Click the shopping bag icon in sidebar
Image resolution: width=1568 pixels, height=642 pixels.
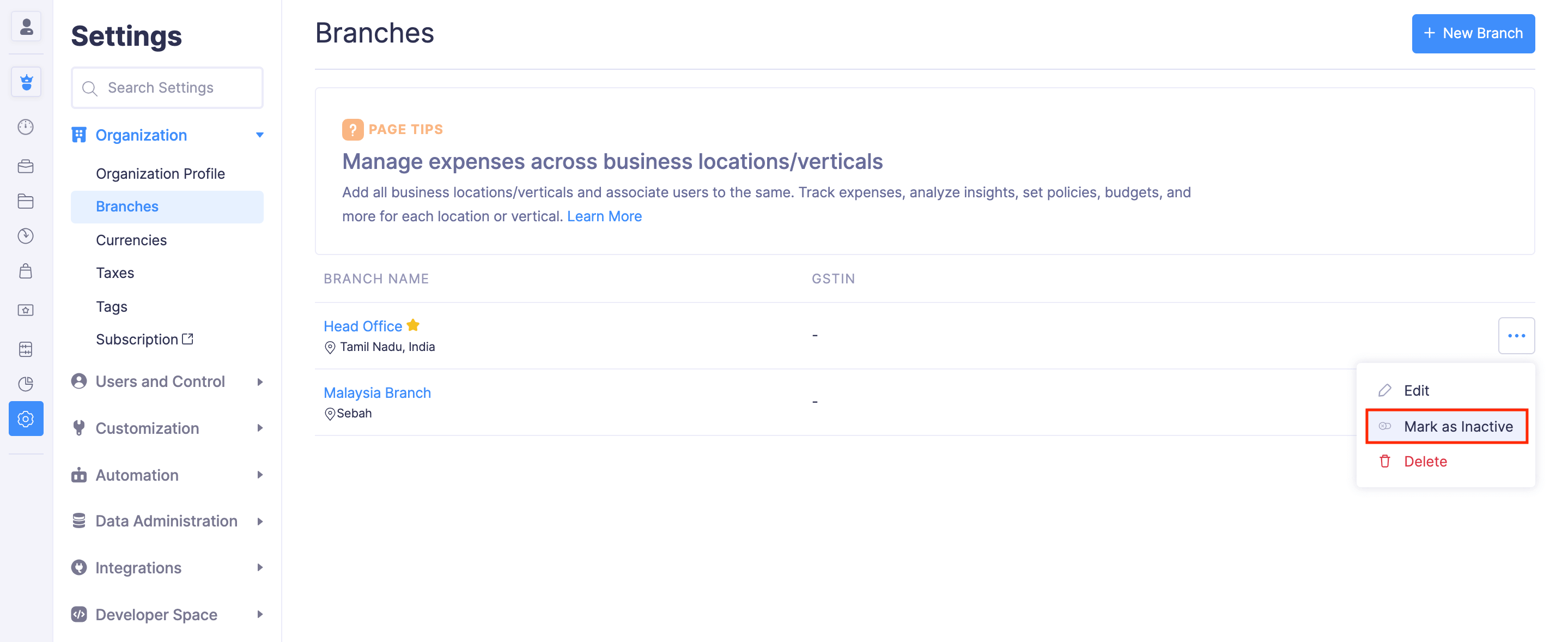point(26,271)
